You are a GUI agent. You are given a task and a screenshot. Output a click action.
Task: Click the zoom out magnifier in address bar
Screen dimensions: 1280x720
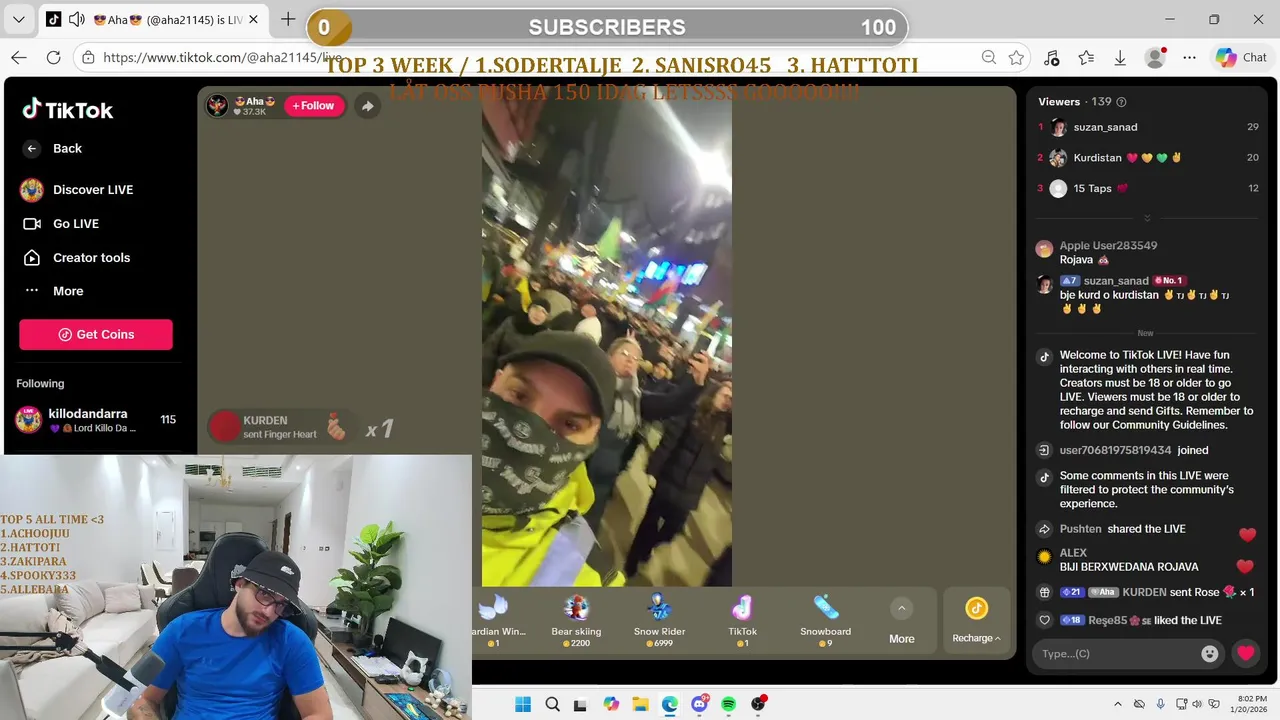coord(988,58)
